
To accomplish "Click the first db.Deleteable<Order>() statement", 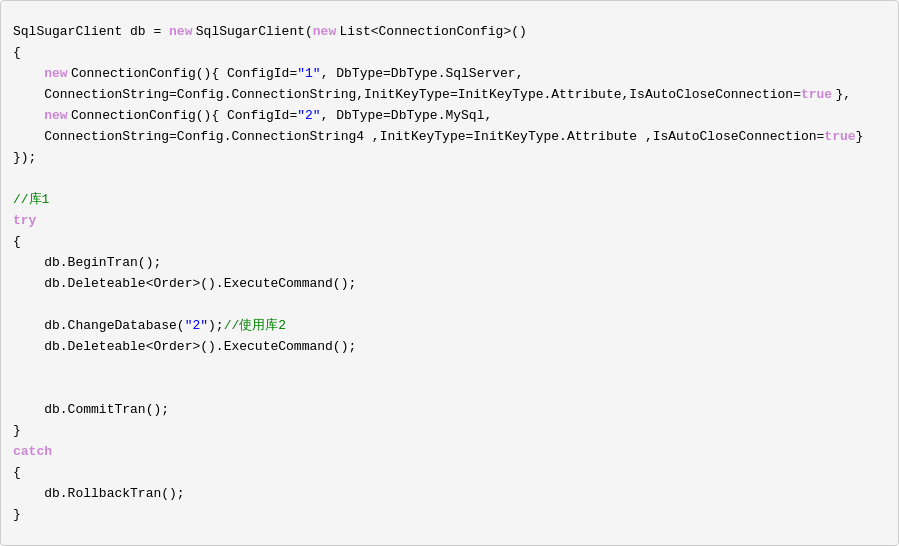I will pos(199,284).
